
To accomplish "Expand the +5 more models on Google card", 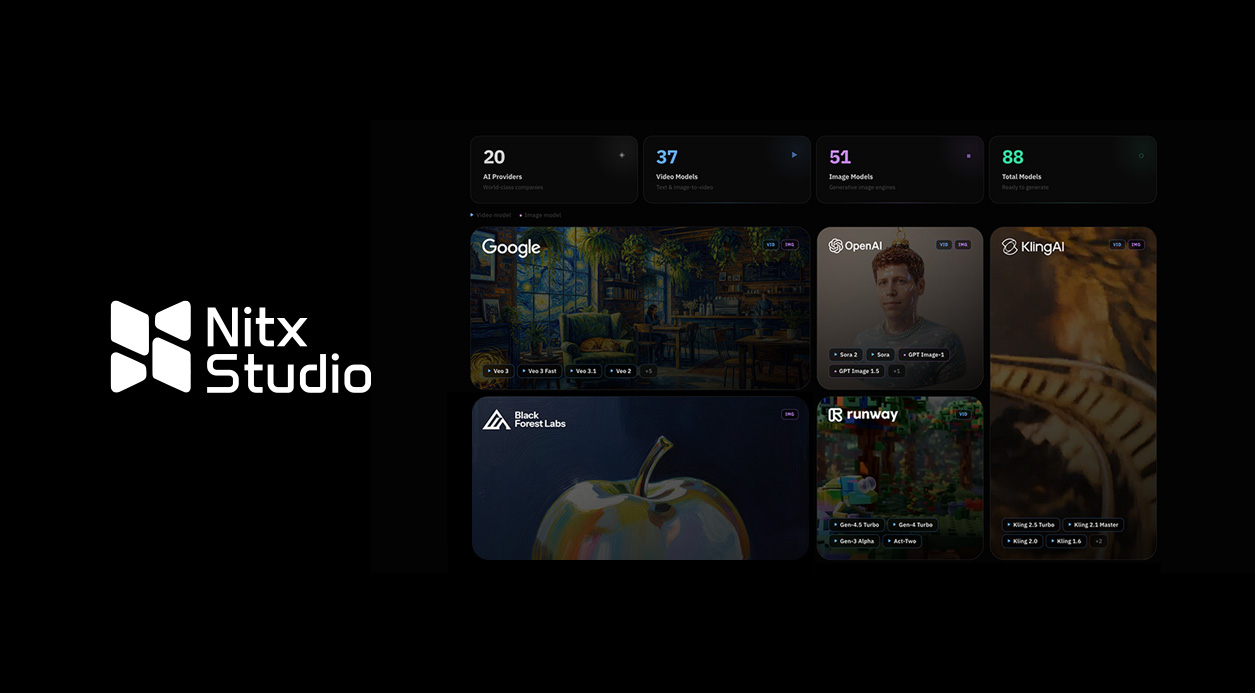I will pyautogui.click(x=649, y=371).
